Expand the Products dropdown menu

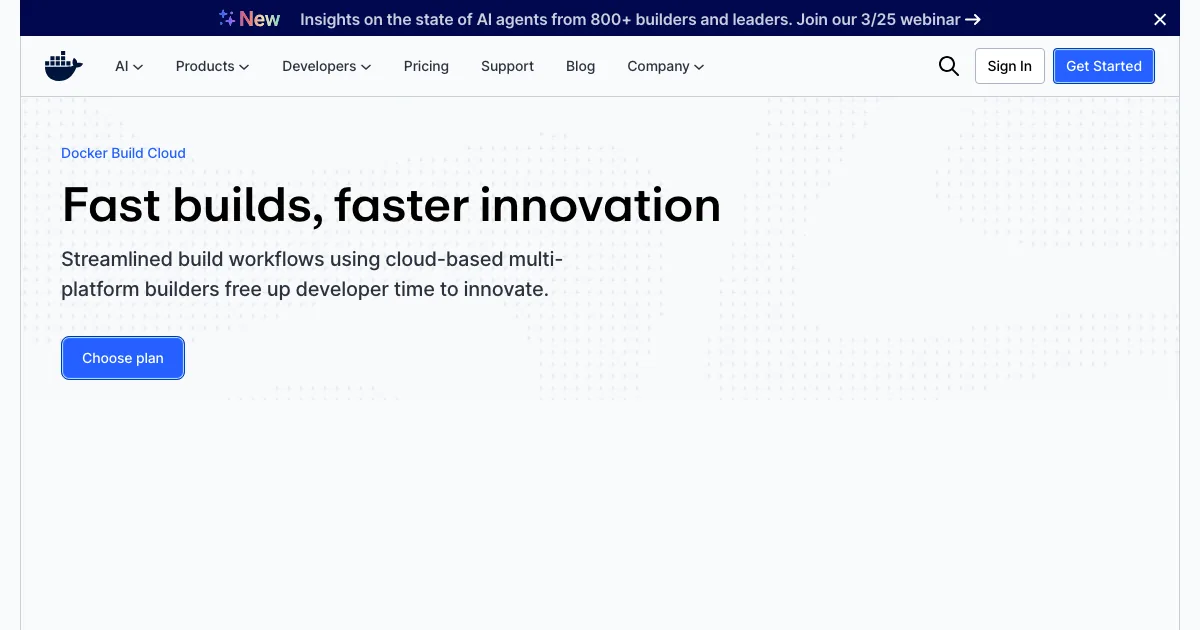(x=212, y=66)
